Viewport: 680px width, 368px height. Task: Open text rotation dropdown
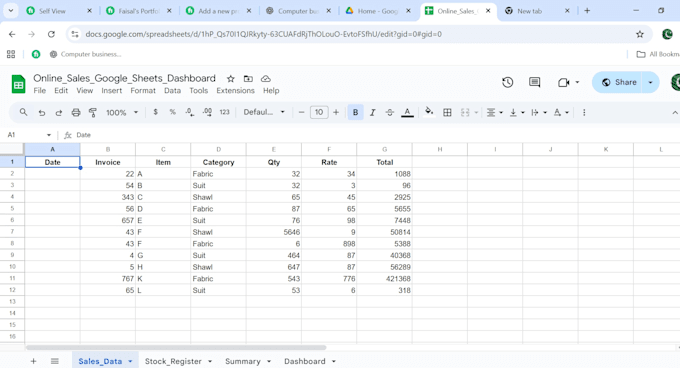tap(561, 113)
